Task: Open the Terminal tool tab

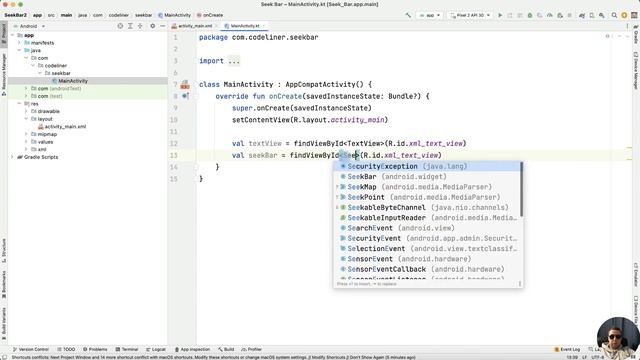Action: click(127, 349)
